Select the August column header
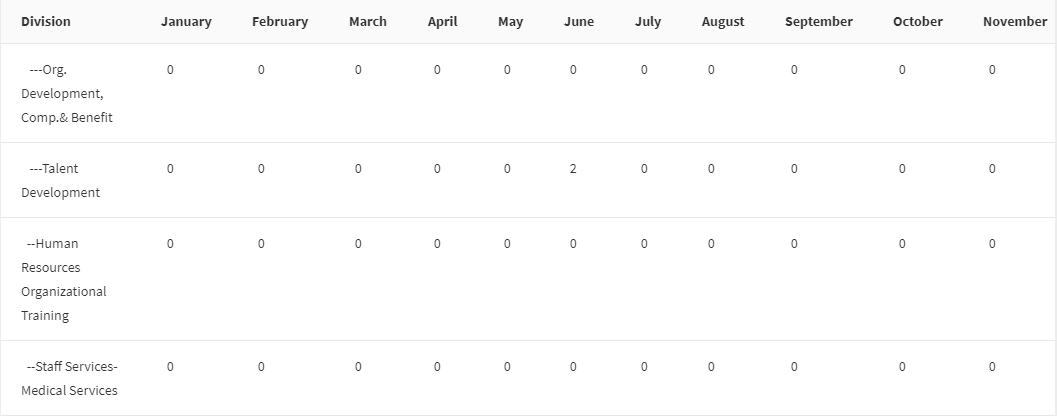Image resolution: width=1057 pixels, height=416 pixels. coord(723,22)
